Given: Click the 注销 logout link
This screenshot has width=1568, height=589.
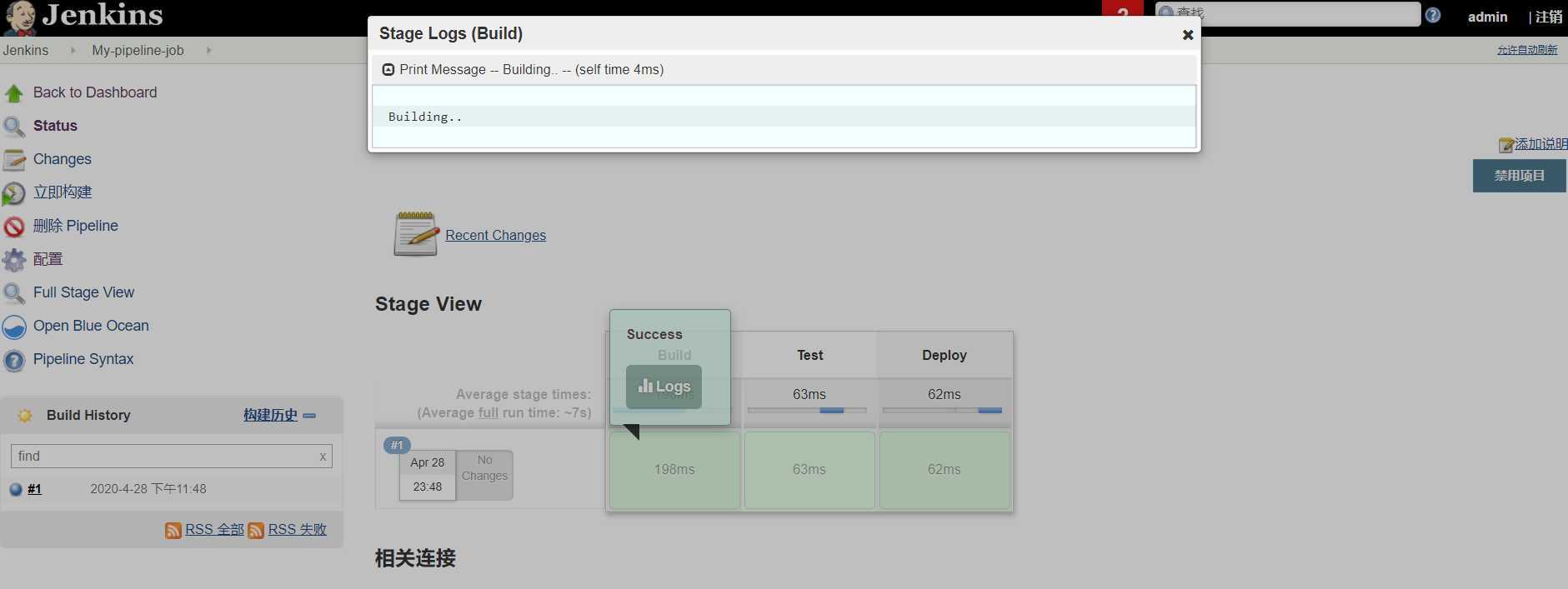Looking at the screenshot, I should [1549, 17].
